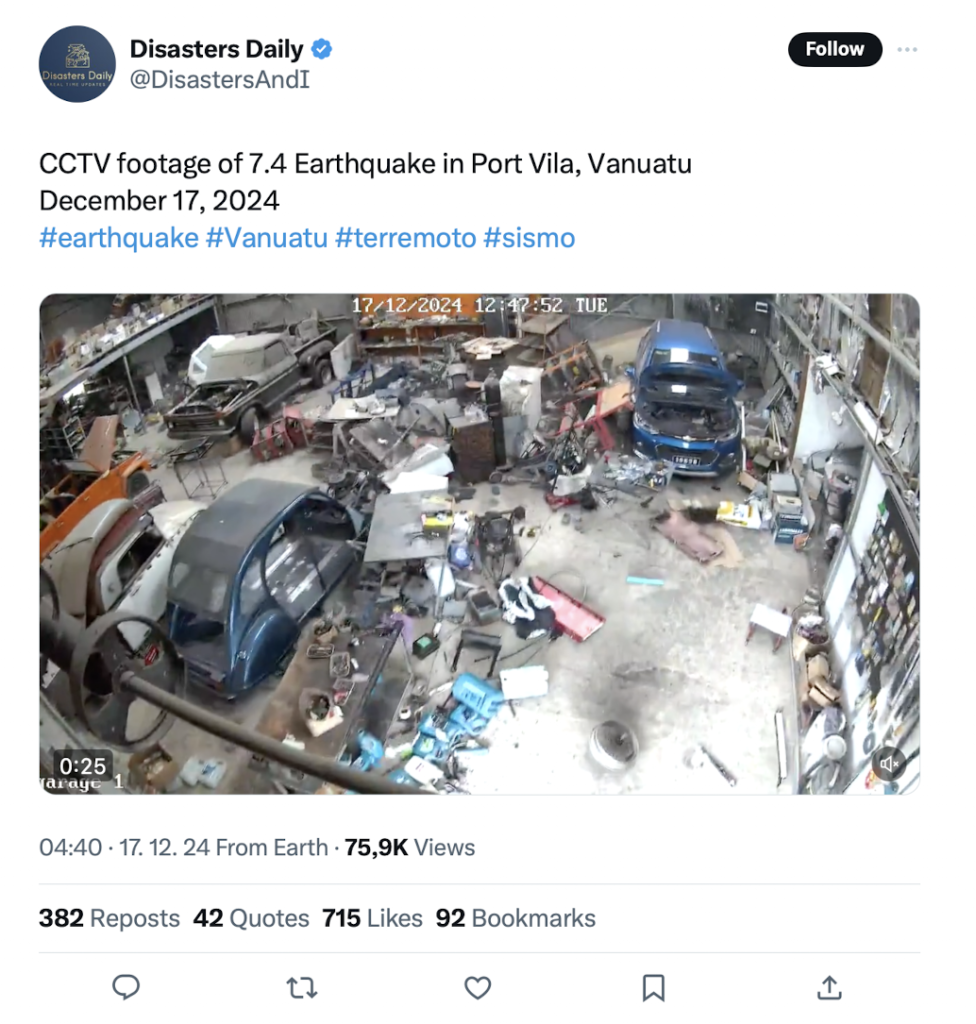Repost the tweet with retweet icon
The height and width of the screenshot is (1024, 976).
[302, 987]
